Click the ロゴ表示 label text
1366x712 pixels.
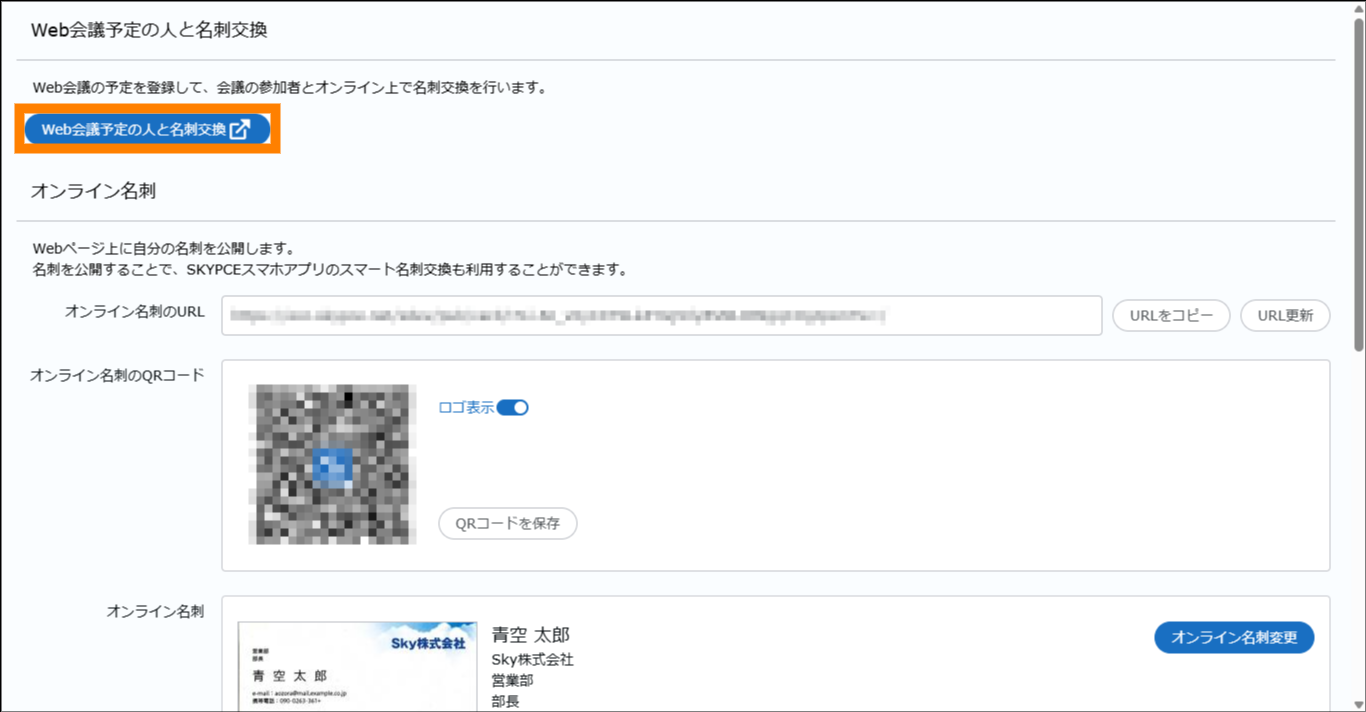coord(466,408)
